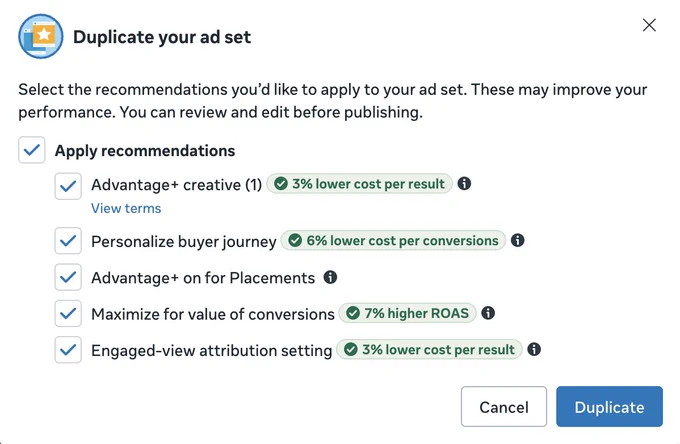Disable Personalize buyer journey checkbox
680x444 pixels.
pos(68,241)
